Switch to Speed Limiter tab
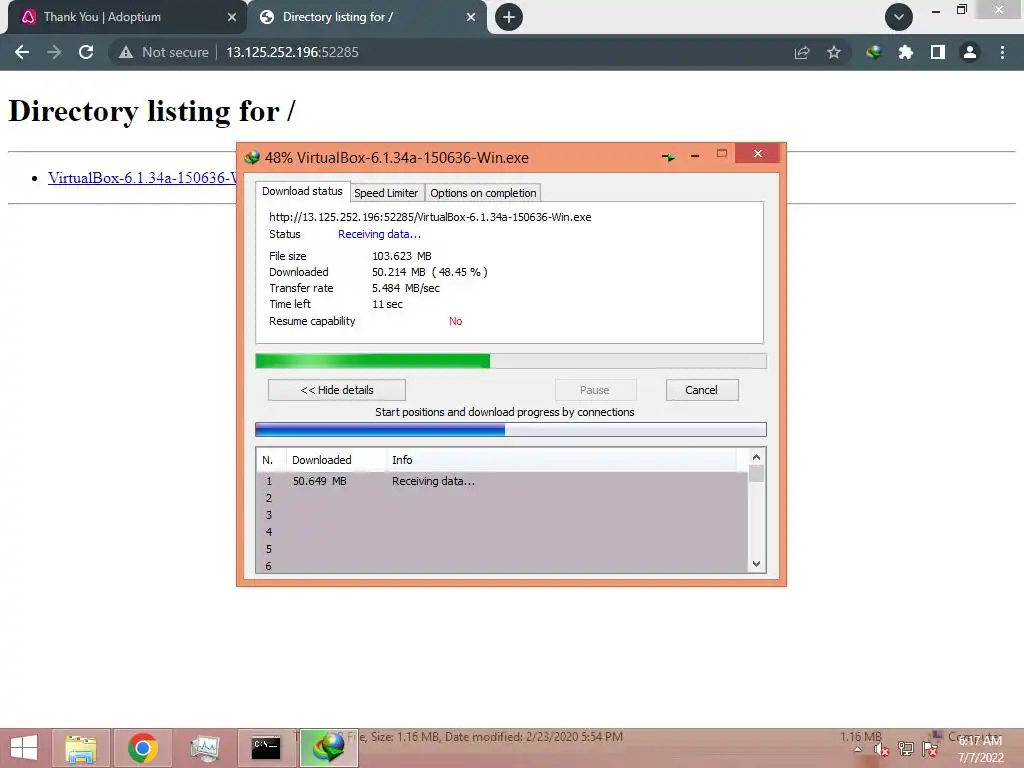Image resolution: width=1024 pixels, height=768 pixels. click(386, 193)
